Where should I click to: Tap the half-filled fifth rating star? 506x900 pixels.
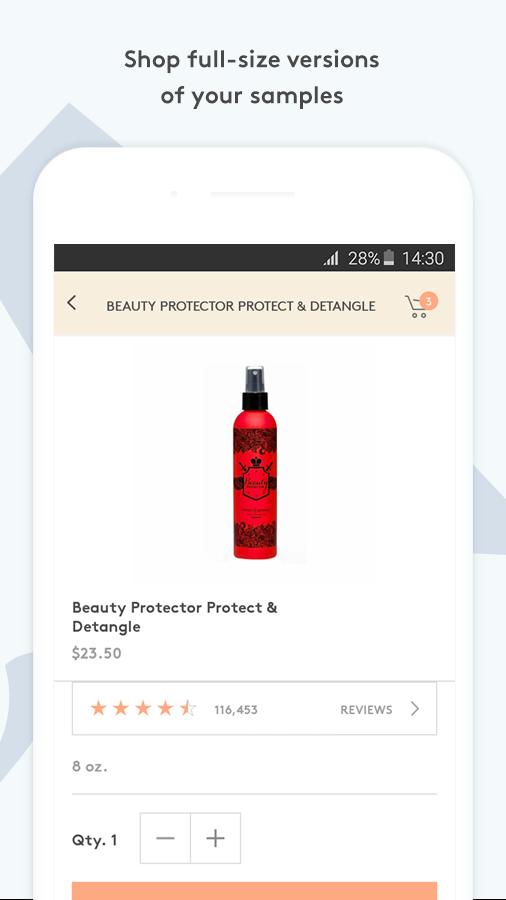(x=188, y=708)
